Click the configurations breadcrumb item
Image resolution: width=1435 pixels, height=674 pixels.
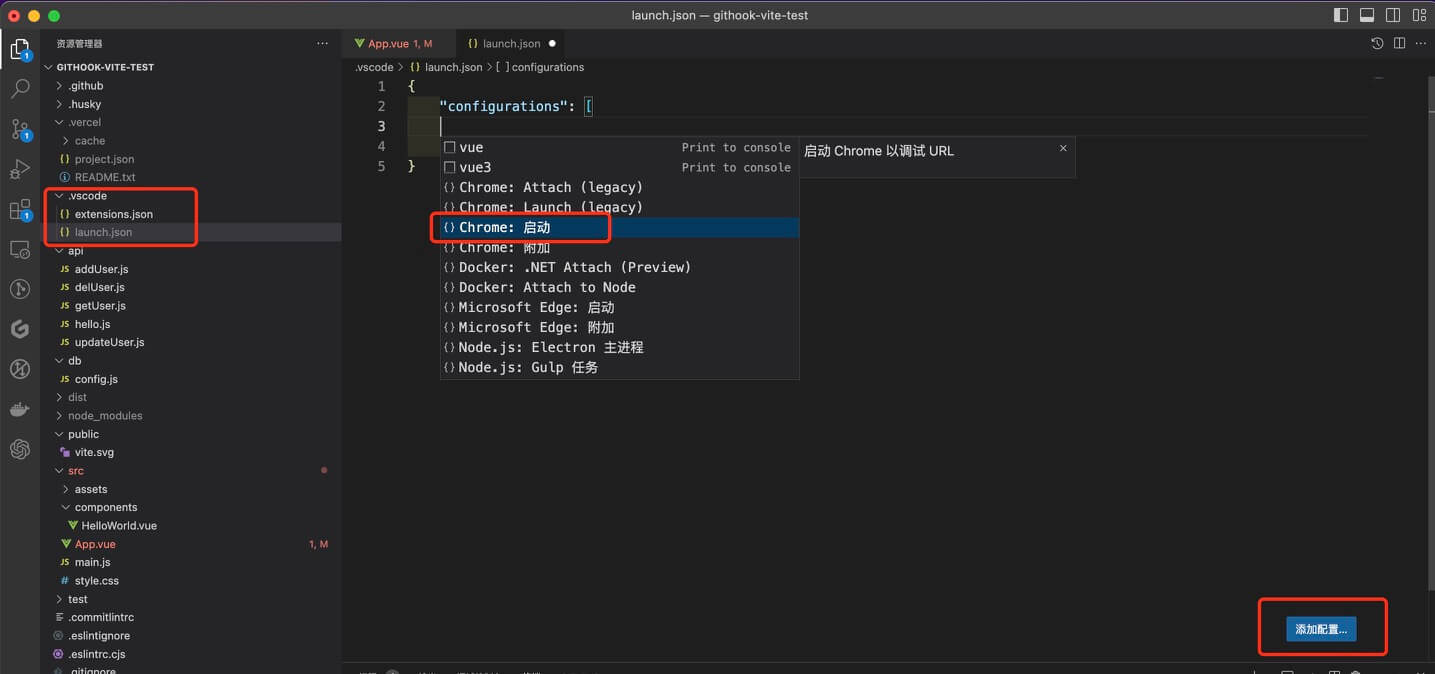tap(547, 67)
